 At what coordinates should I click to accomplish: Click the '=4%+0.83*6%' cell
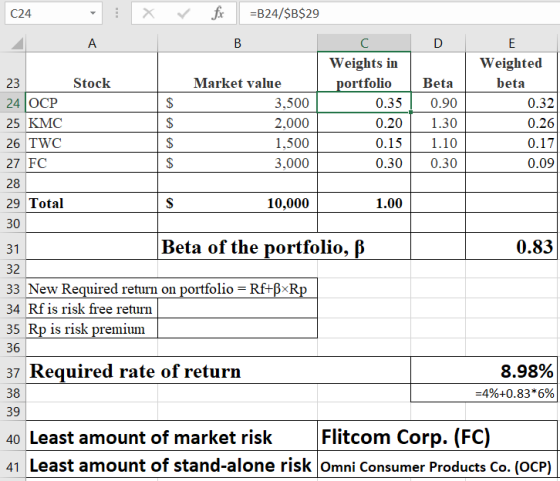click(x=484, y=393)
